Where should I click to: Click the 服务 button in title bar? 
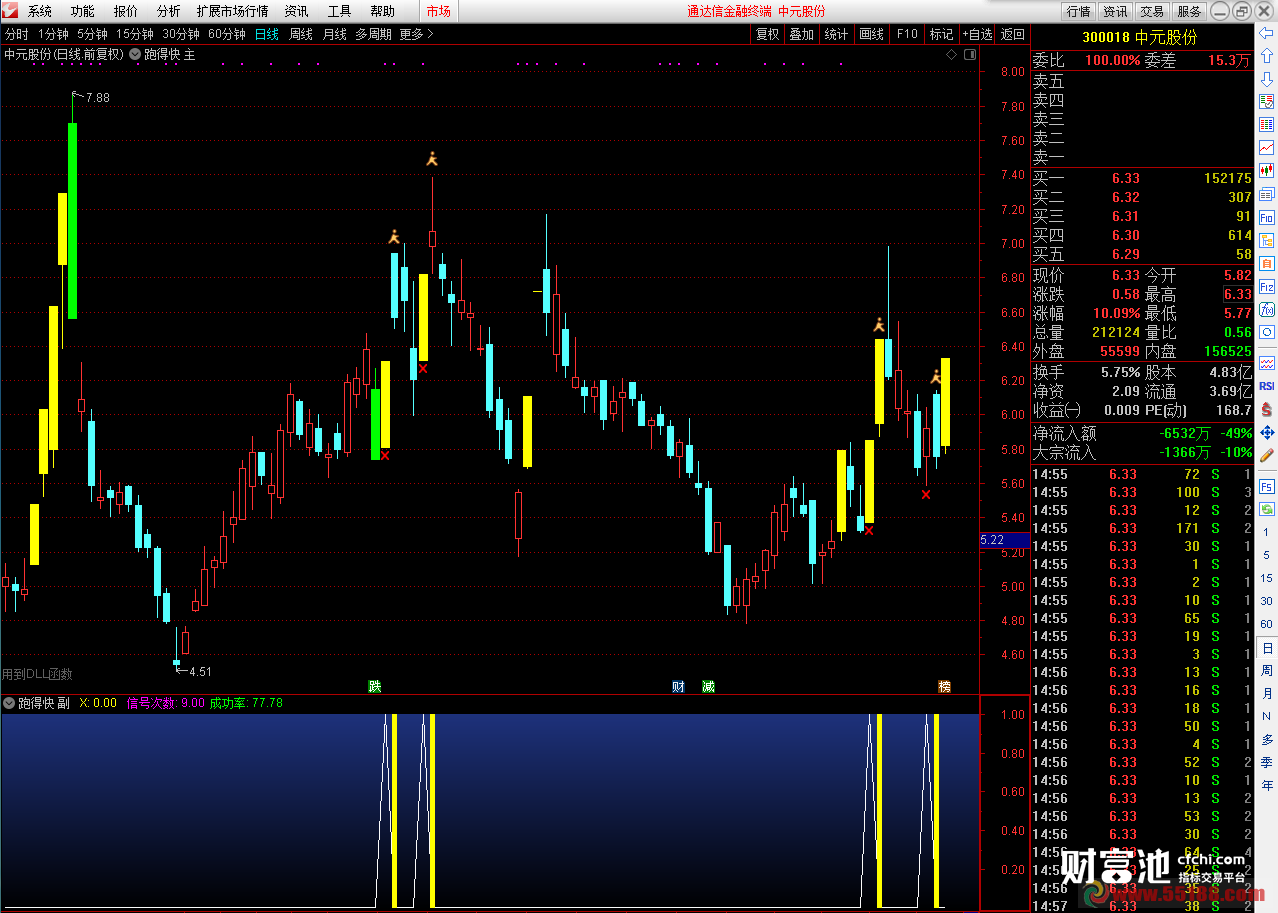pos(1189,11)
